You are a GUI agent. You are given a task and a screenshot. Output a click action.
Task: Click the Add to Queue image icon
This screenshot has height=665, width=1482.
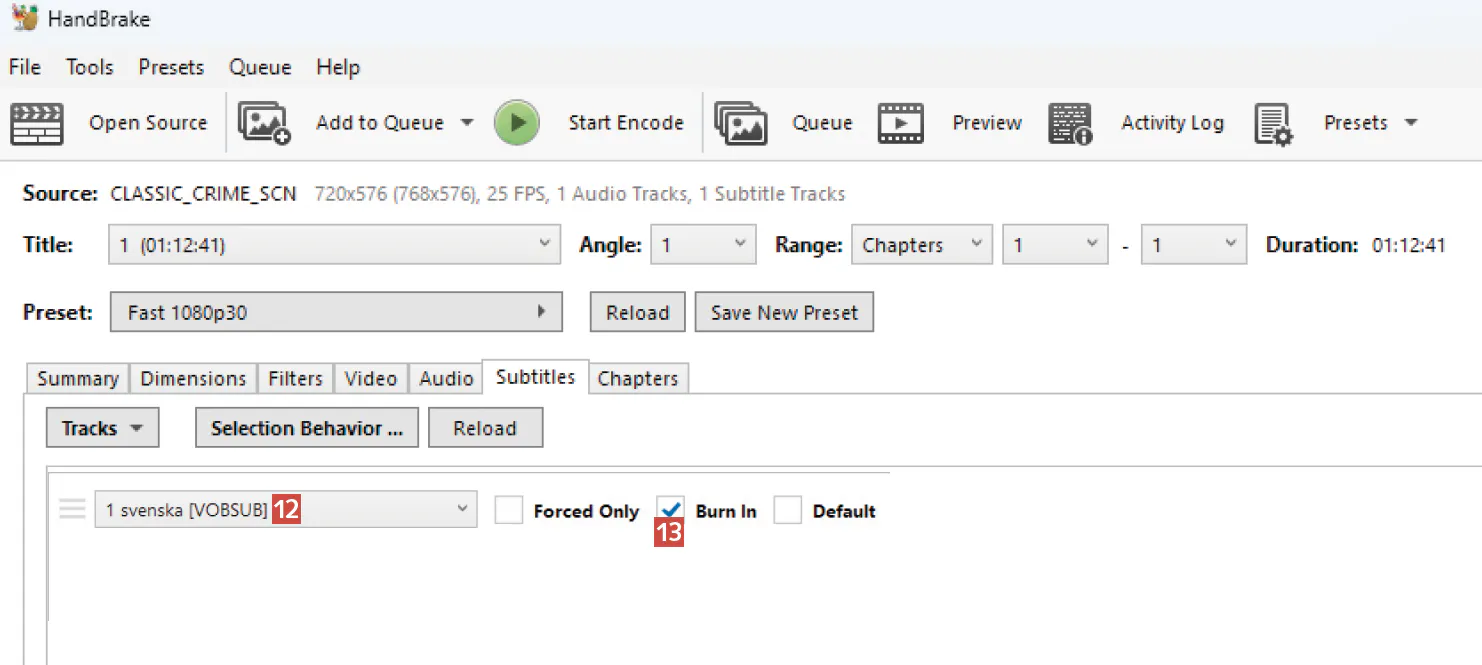264,124
